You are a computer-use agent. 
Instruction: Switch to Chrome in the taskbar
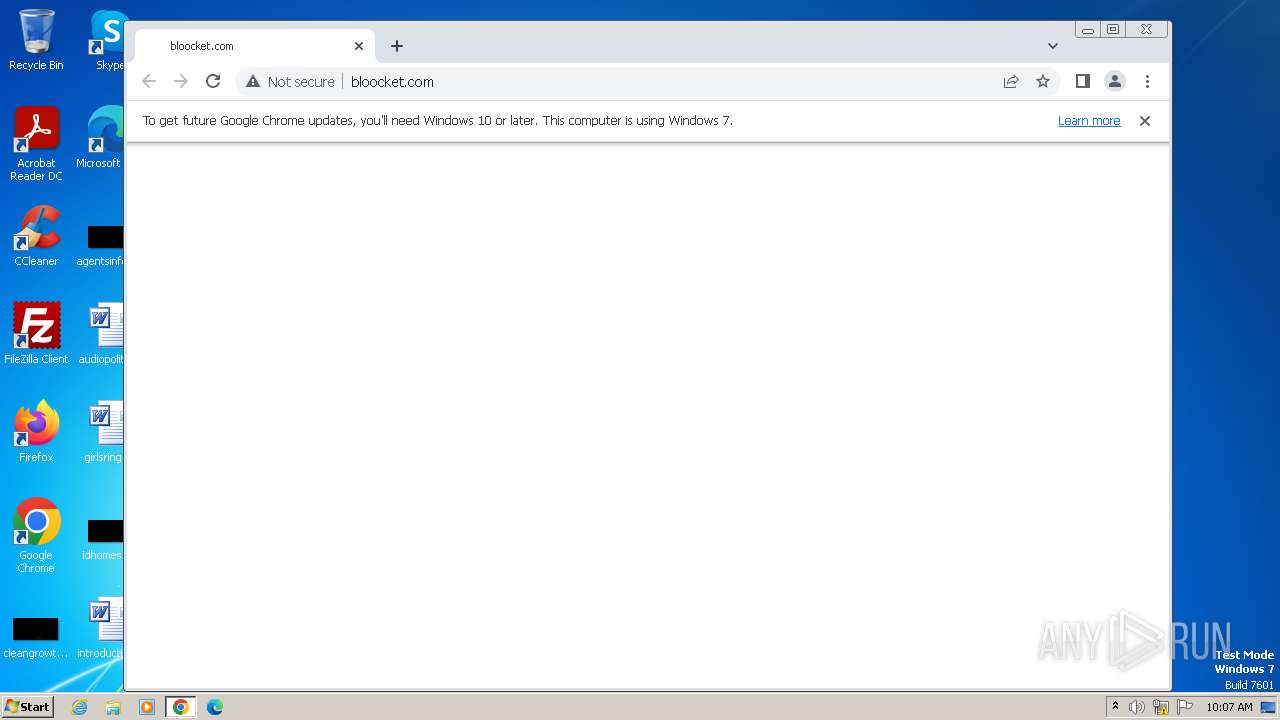coord(181,707)
